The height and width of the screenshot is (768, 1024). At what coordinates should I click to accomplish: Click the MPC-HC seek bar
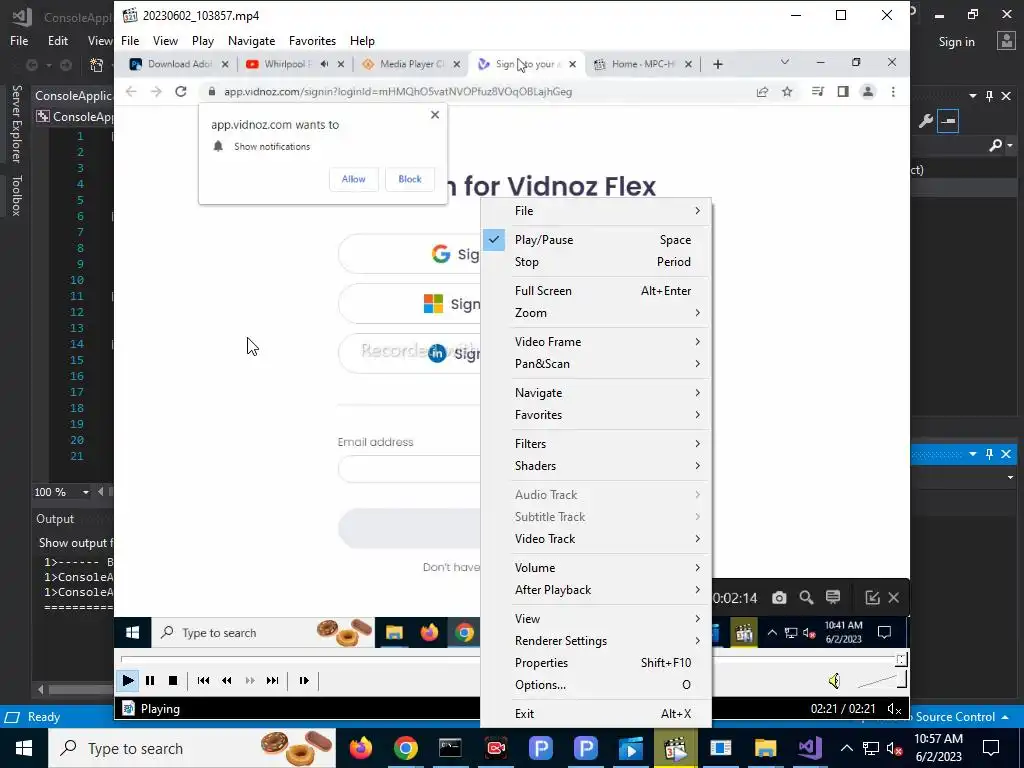(511, 659)
